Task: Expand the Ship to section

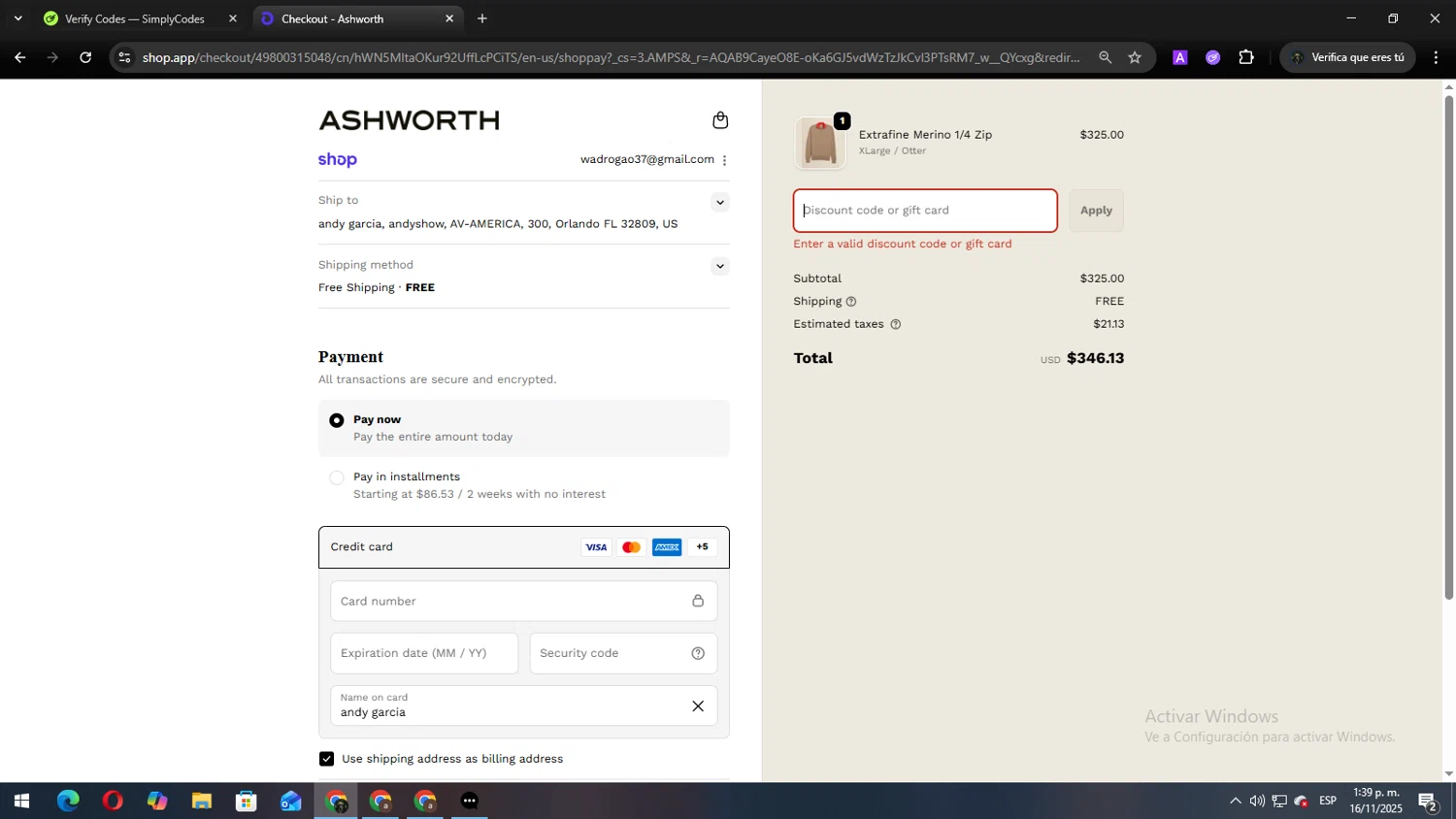Action: pyautogui.click(x=719, y=202)
